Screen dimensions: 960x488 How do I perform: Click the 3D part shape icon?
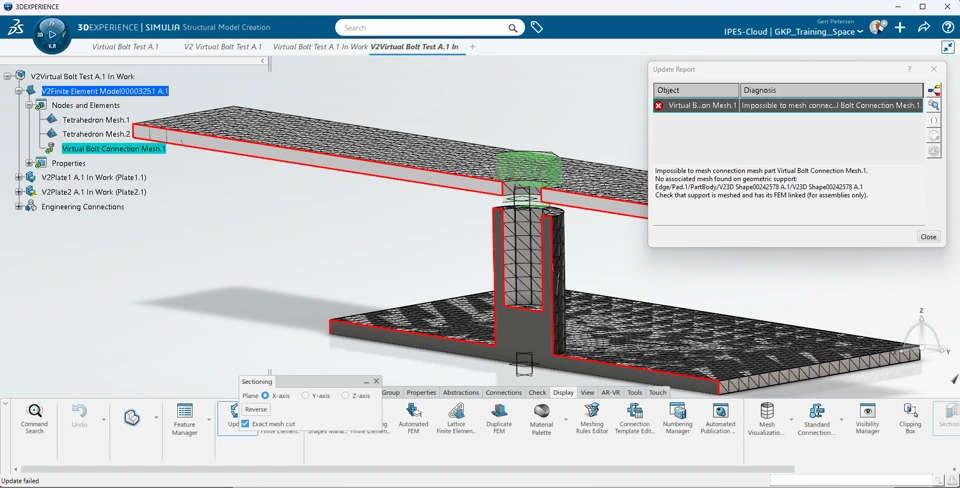(x=132, y=418)
